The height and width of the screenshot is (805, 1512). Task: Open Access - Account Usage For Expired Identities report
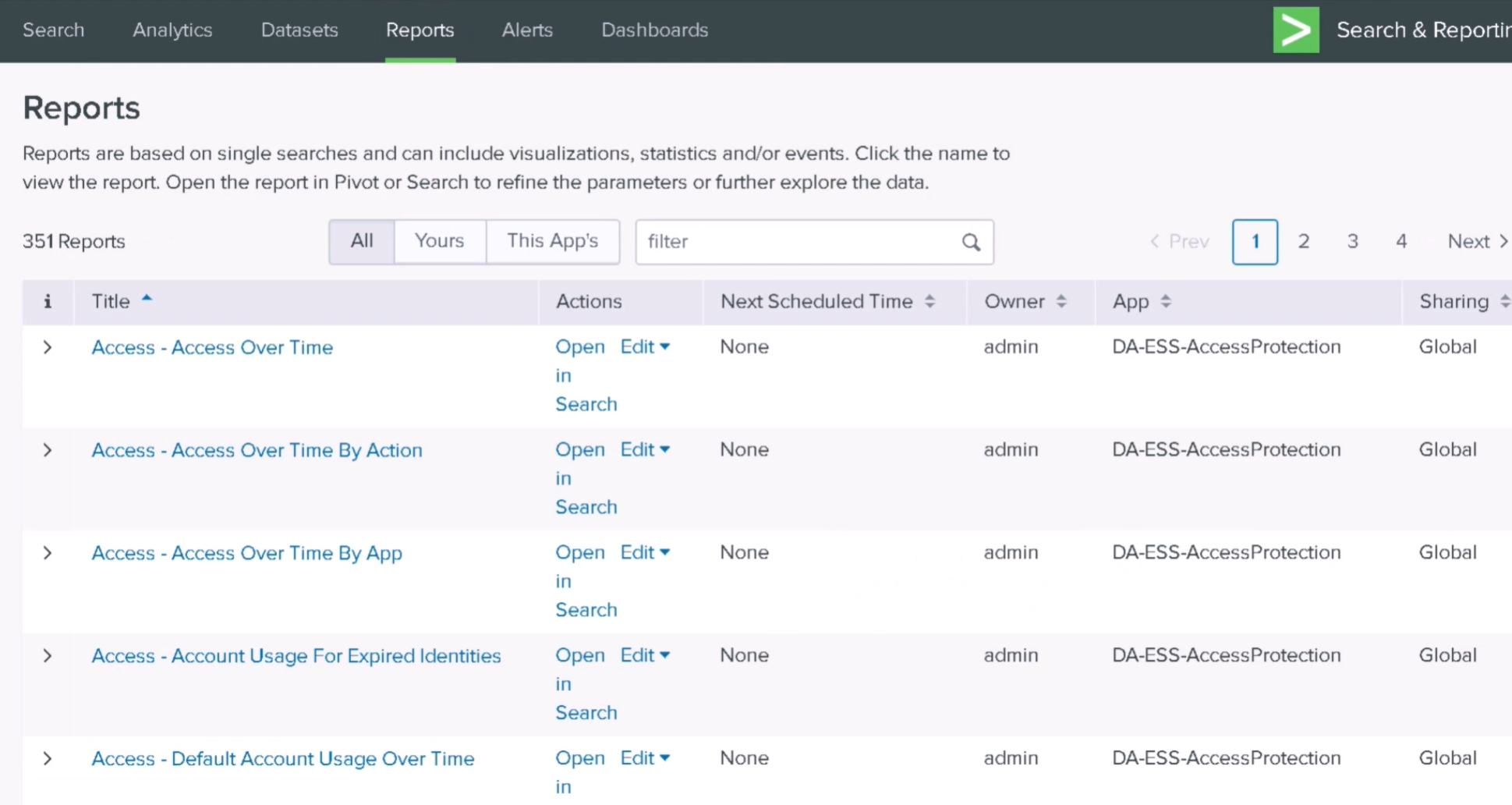click(x=296, y=657)
